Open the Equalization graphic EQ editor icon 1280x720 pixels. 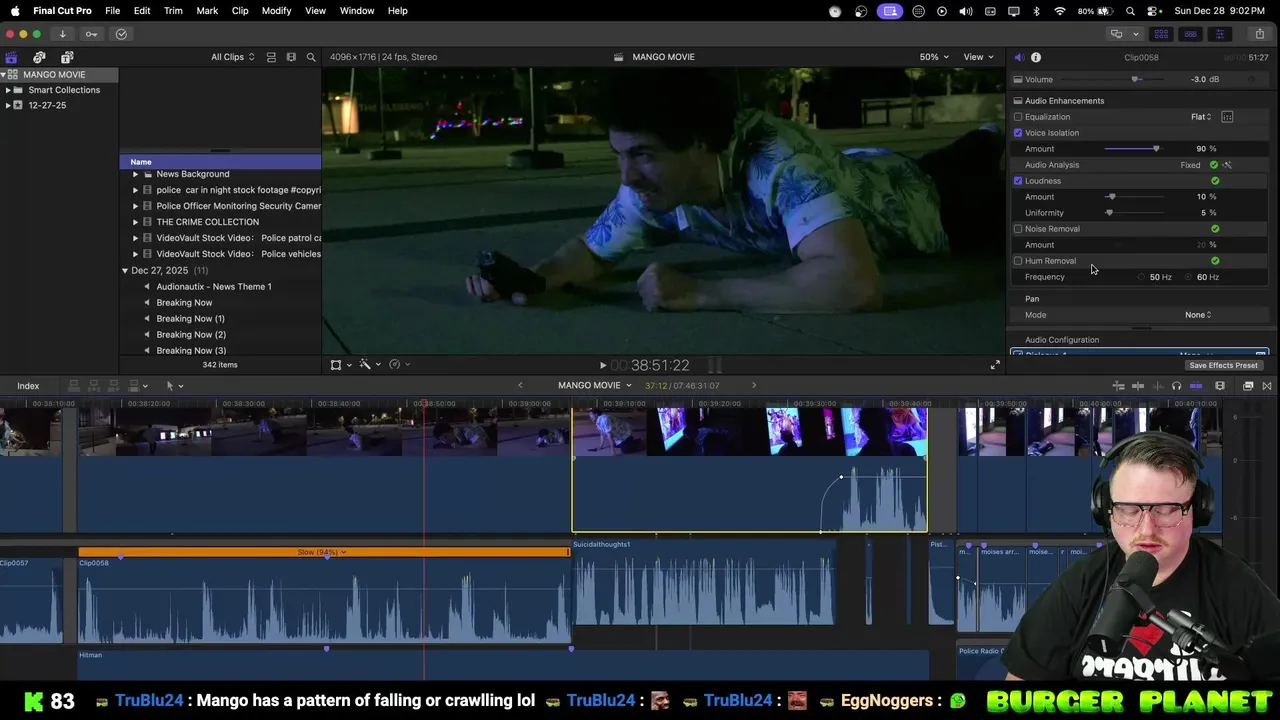[1227, 117]
